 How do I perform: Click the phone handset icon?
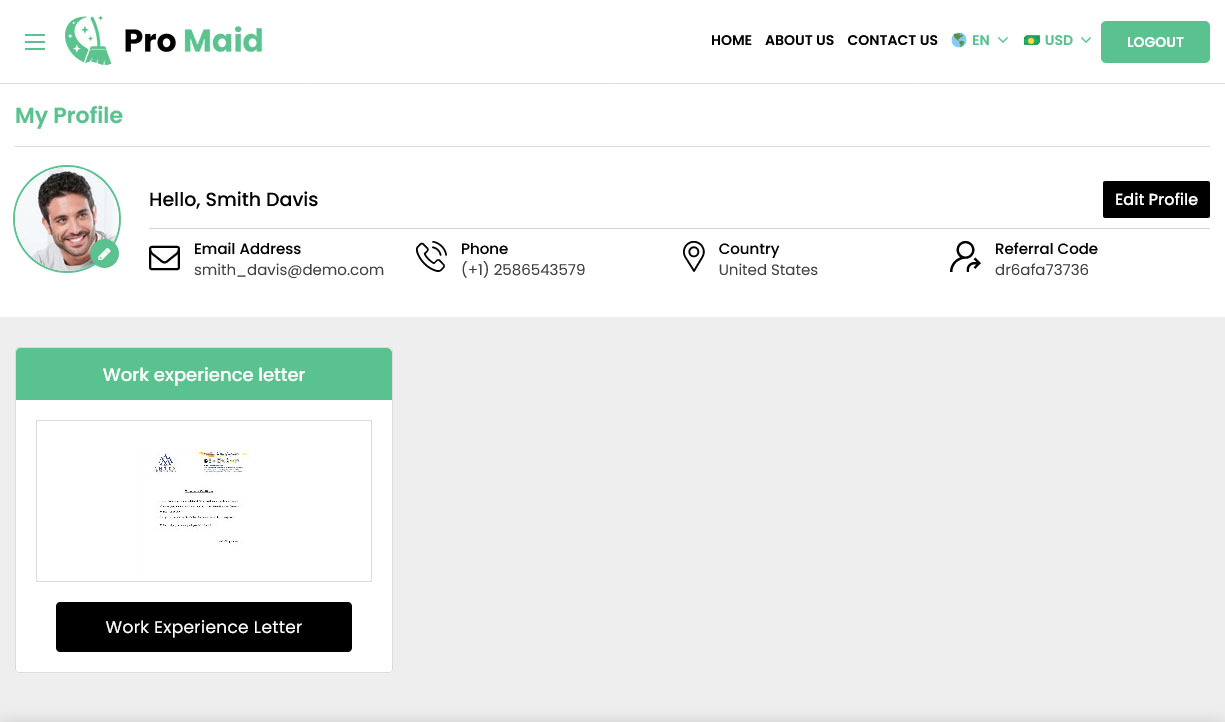click(x=431, y=257)
